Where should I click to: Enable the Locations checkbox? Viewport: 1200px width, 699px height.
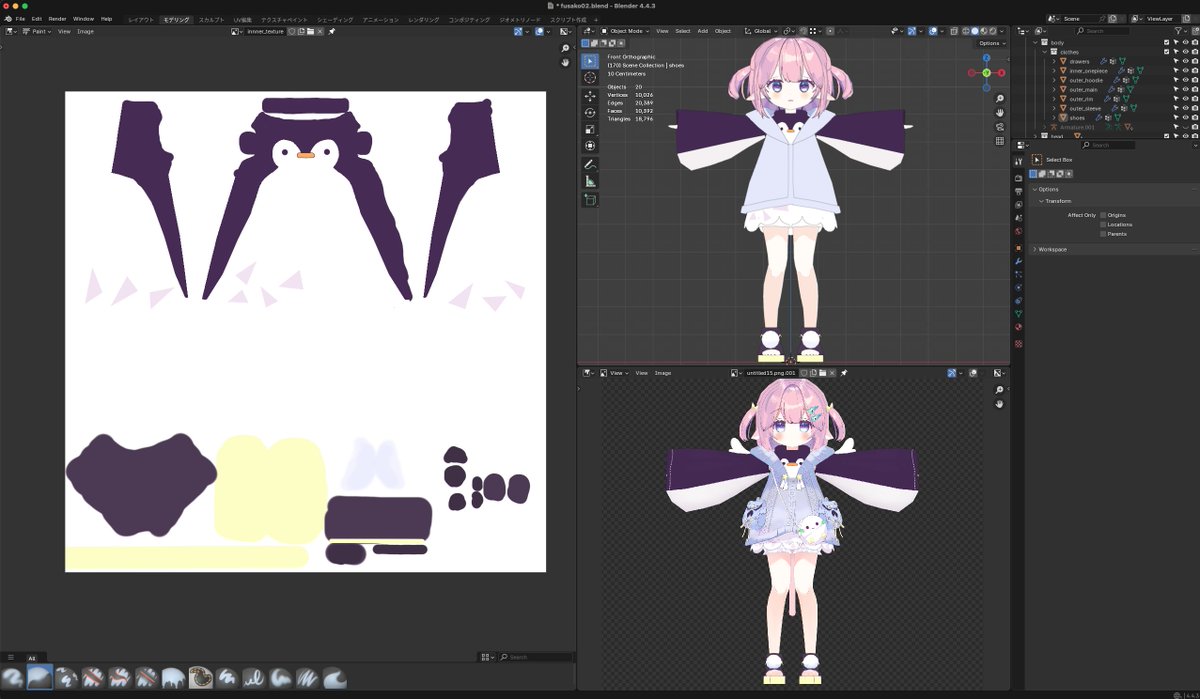tap(1103, 224)
